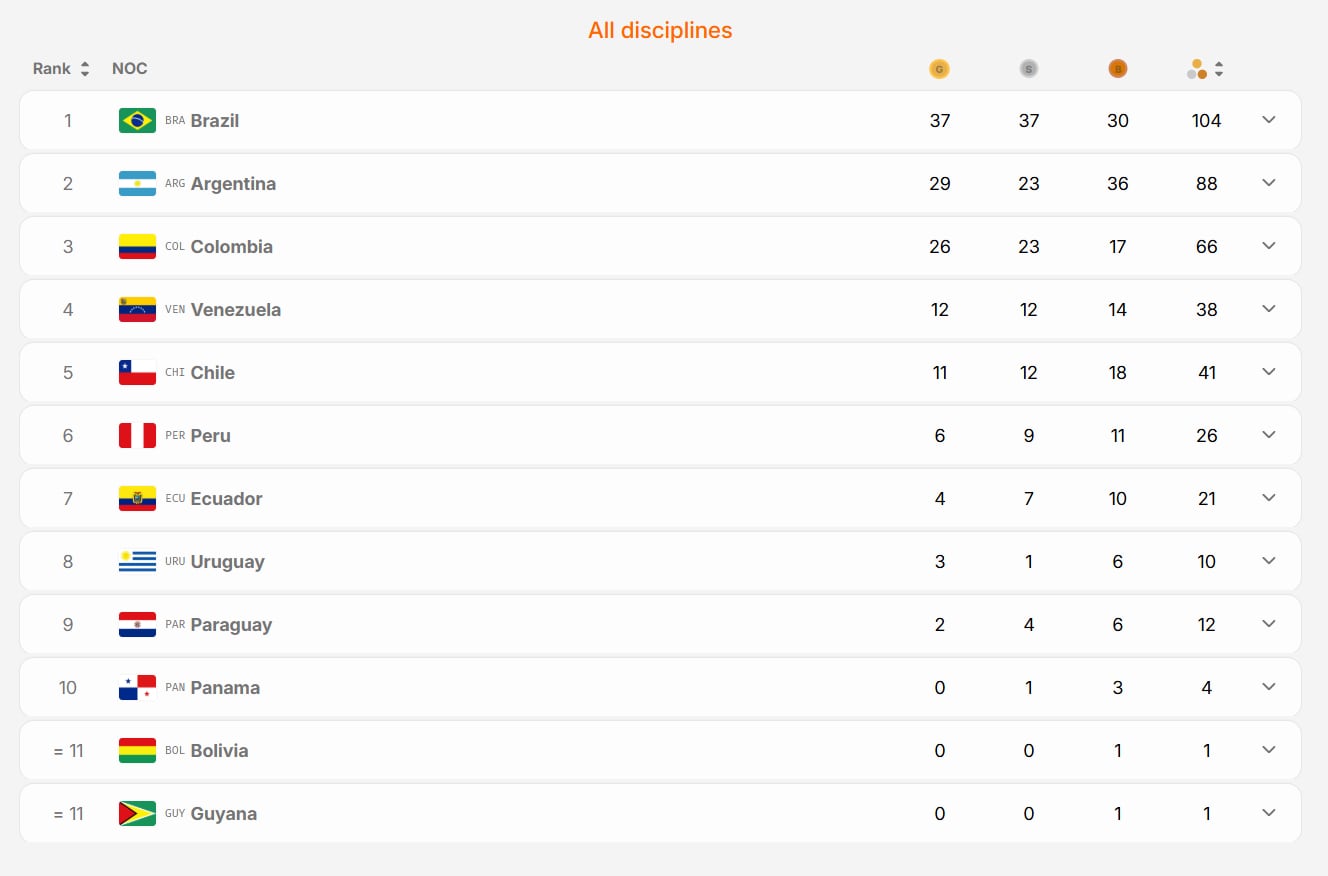Click the =11 rank for Bolivia

point(68,751)
